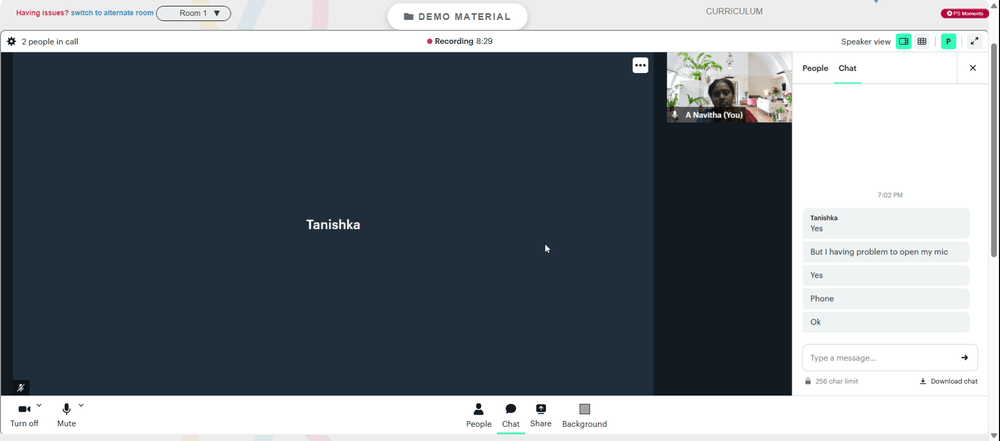The width and height of the screenshot is (1000, 441).
Task: Select the Chat tab in side panel
Action: [848, 68]
